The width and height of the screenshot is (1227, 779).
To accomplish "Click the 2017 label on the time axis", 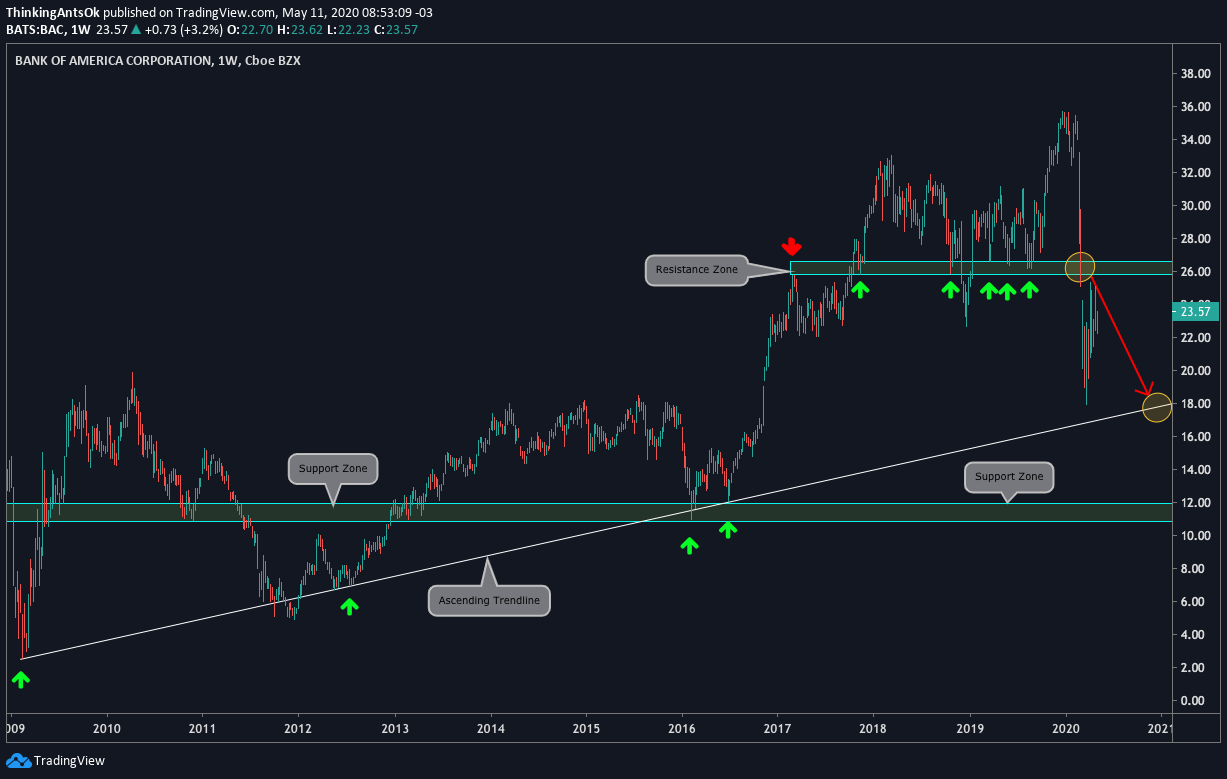I will [x=778, y=728].
